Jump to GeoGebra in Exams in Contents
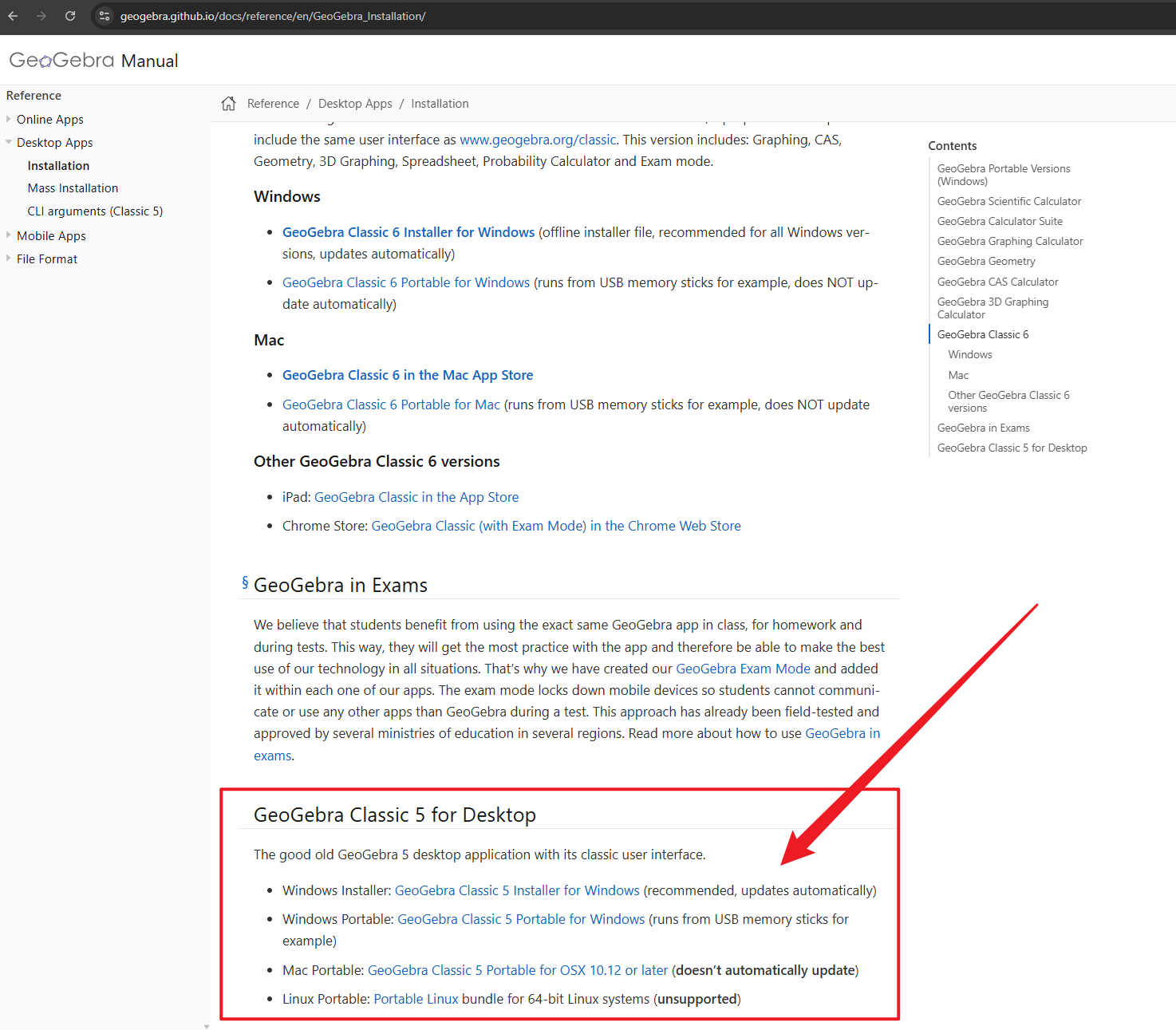The height and width of the screenshot is (1030, 1176). coord(984,428)
